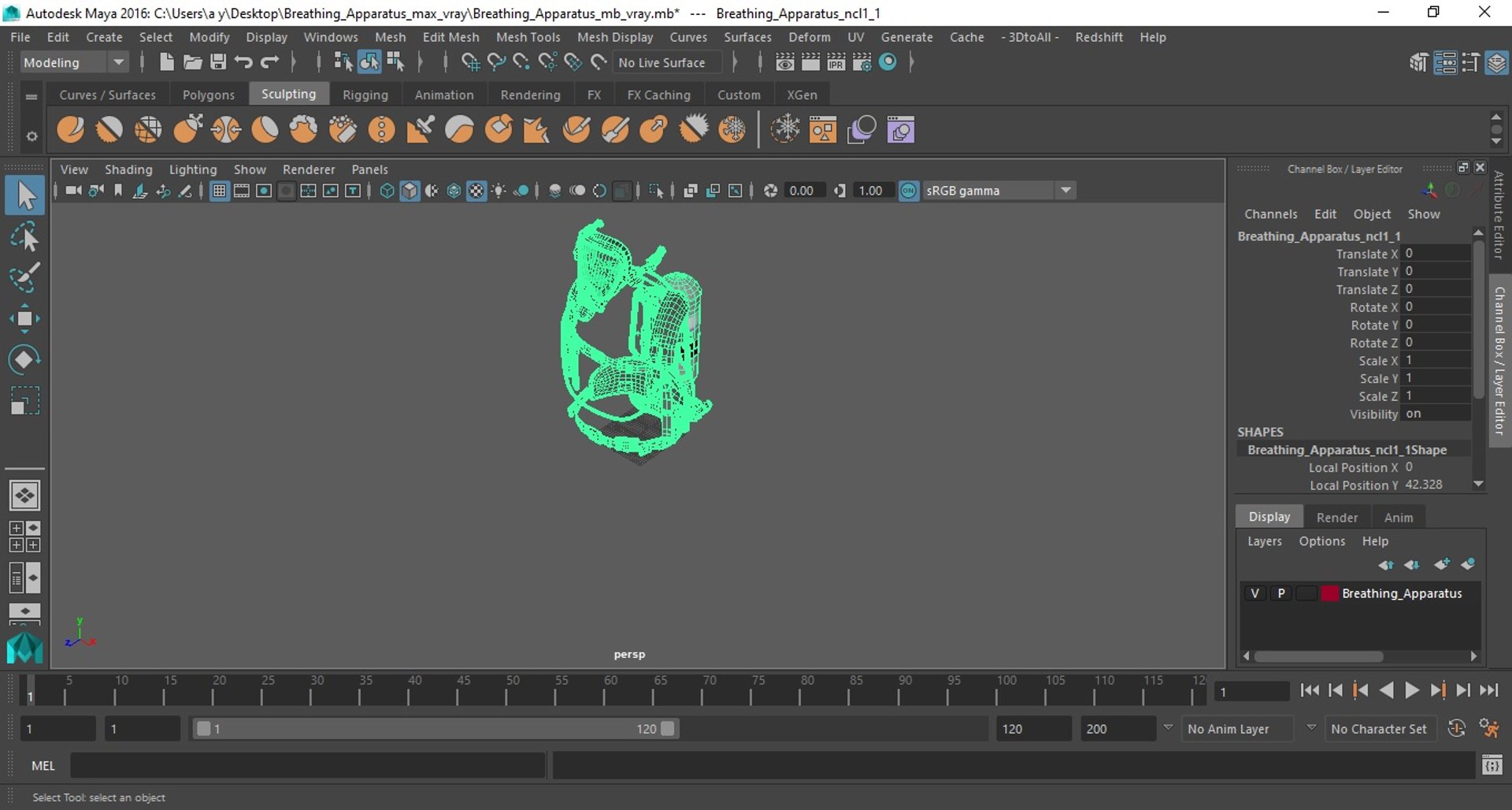The image size is (1512, 810).
Task: Toggle P playback flag on Breathing_Apparatus layer
Action: [x=1281, y=593]
